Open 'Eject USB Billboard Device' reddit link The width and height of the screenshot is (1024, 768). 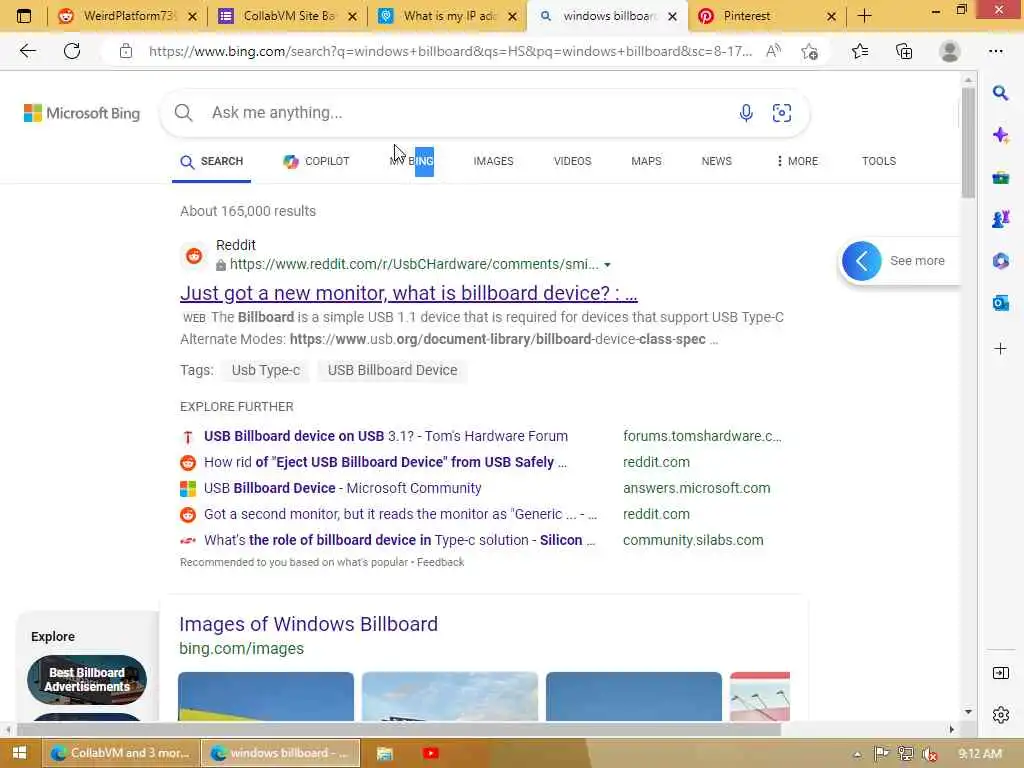(385, 462)
